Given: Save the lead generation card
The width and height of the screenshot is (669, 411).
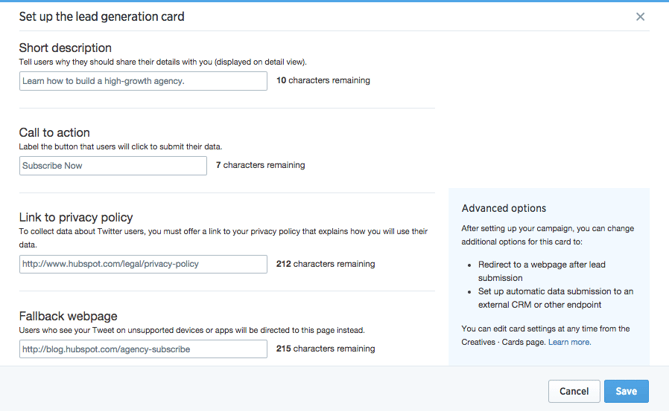Looking at the screenshot, I should click(626, 391).
